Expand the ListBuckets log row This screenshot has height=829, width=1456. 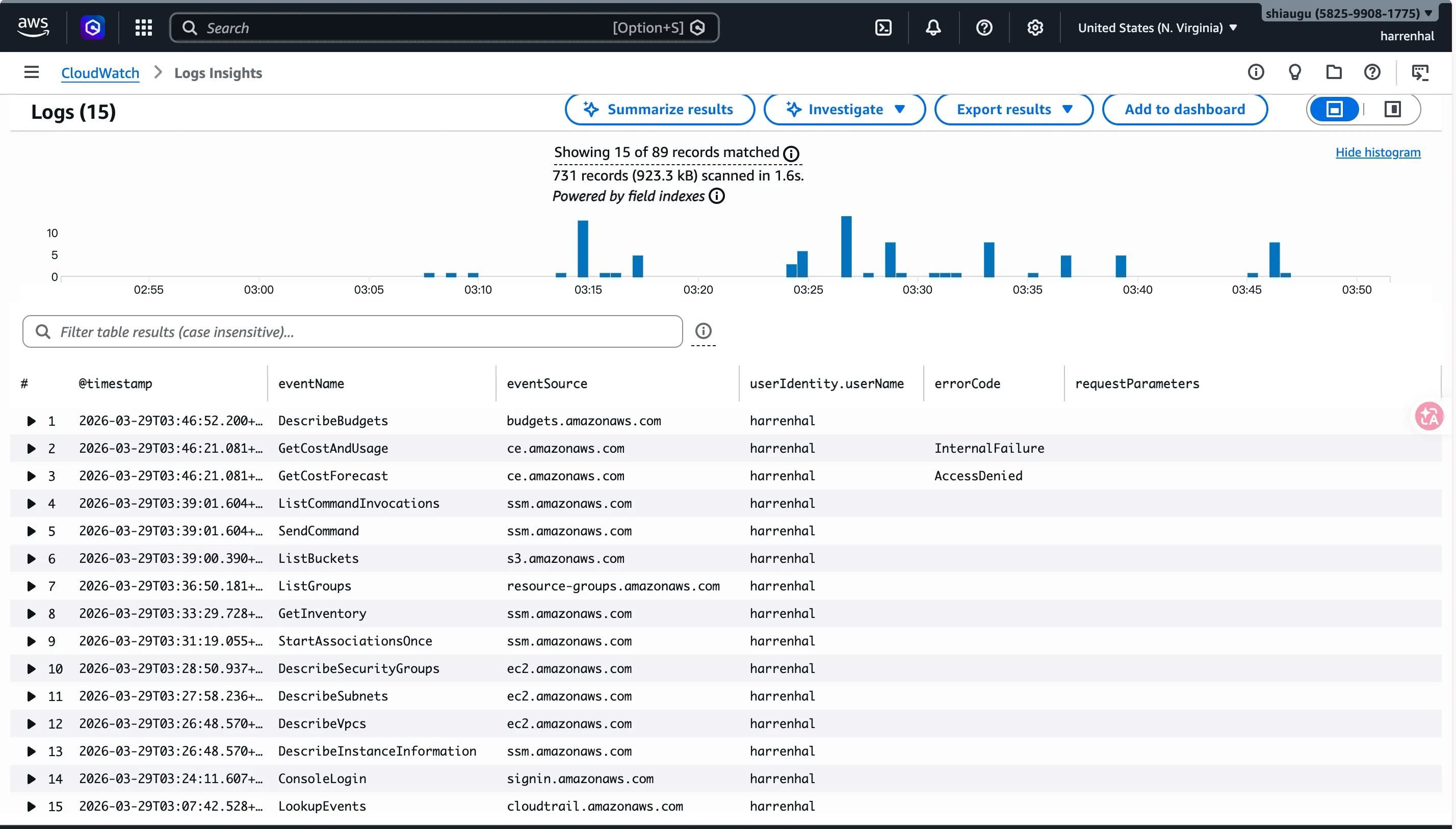(31, 559)
